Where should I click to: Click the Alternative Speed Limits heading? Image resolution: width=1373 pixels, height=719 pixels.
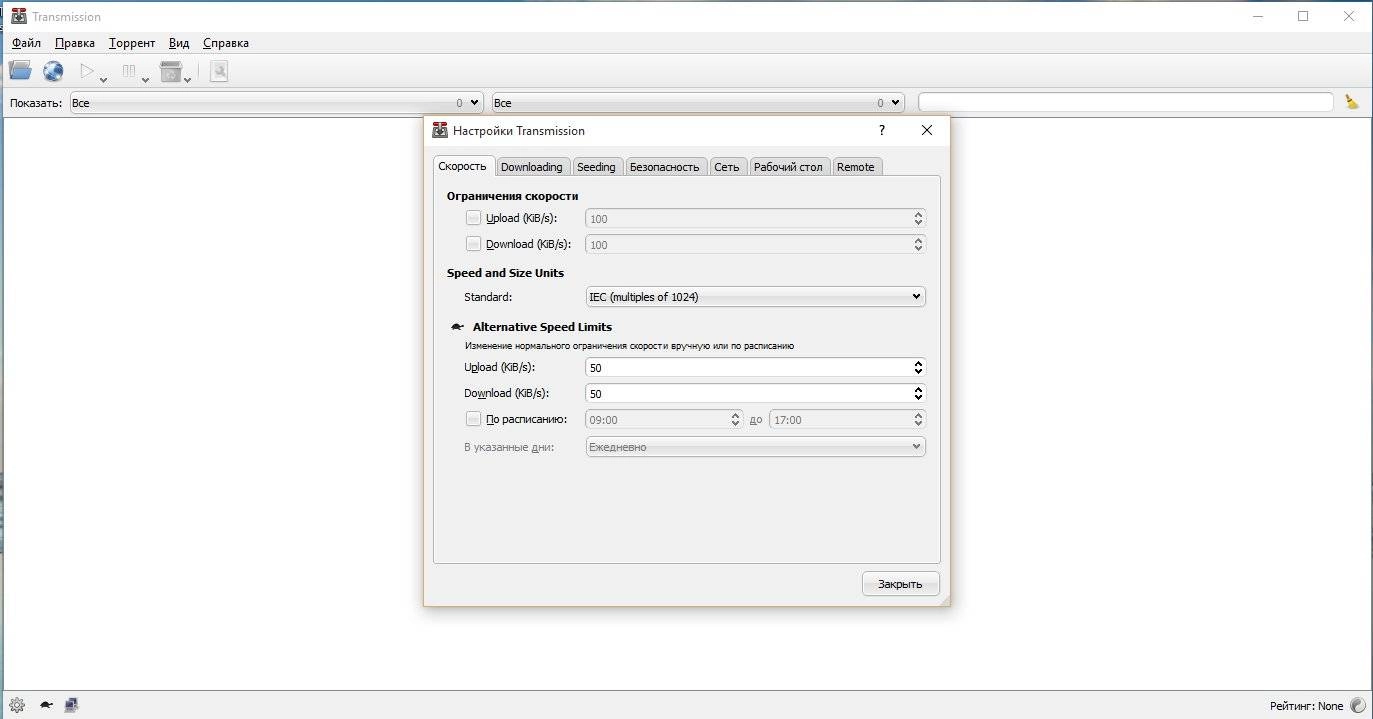coord(542,327)
